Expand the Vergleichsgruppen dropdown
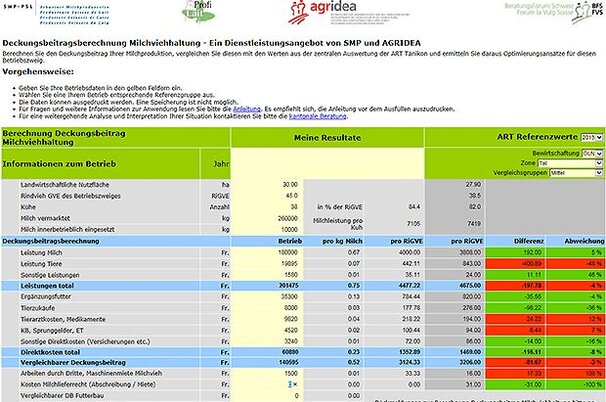 point(567,171)
